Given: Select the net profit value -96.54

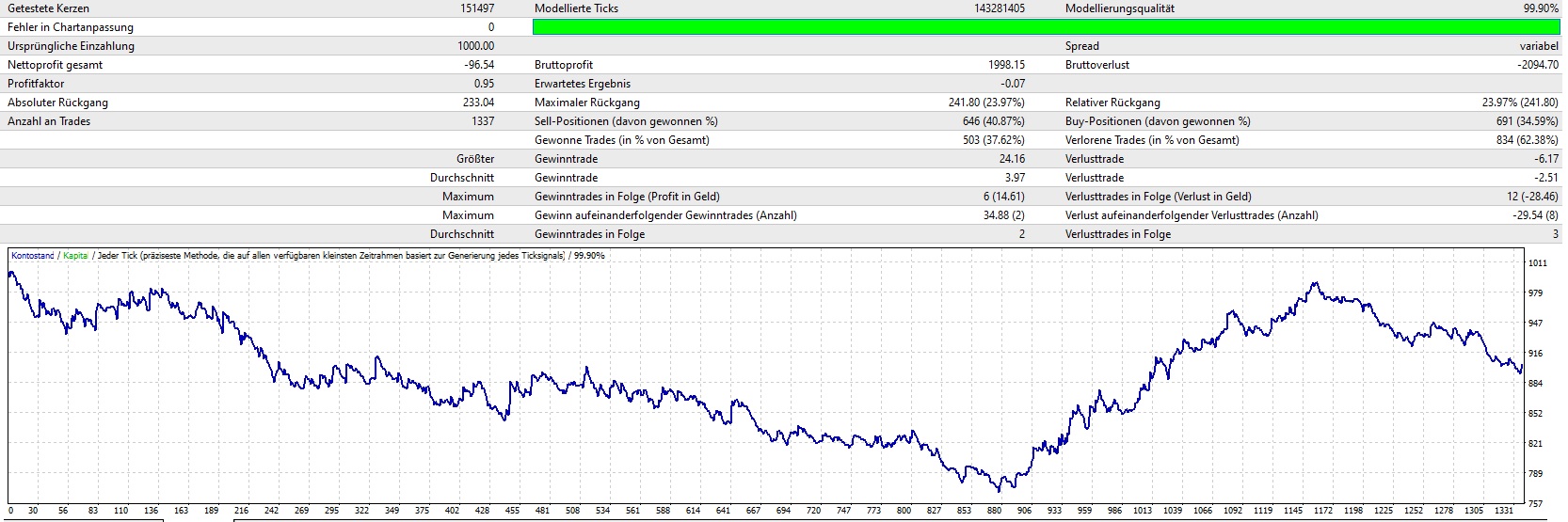Looking at the screenshot, I should click(479, 65).
